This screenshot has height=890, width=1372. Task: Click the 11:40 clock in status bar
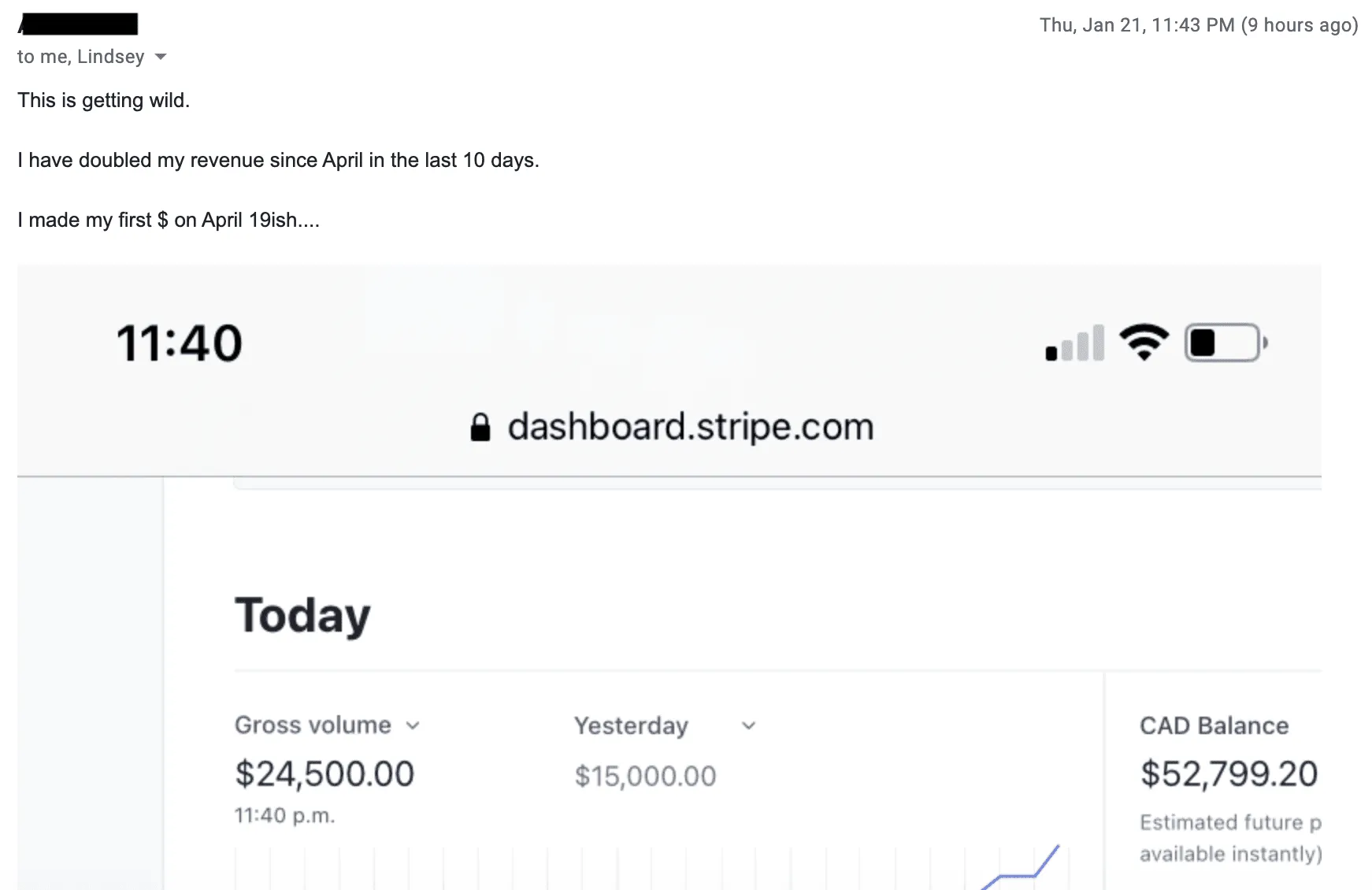pyautogui.click(x=179, y=343)
